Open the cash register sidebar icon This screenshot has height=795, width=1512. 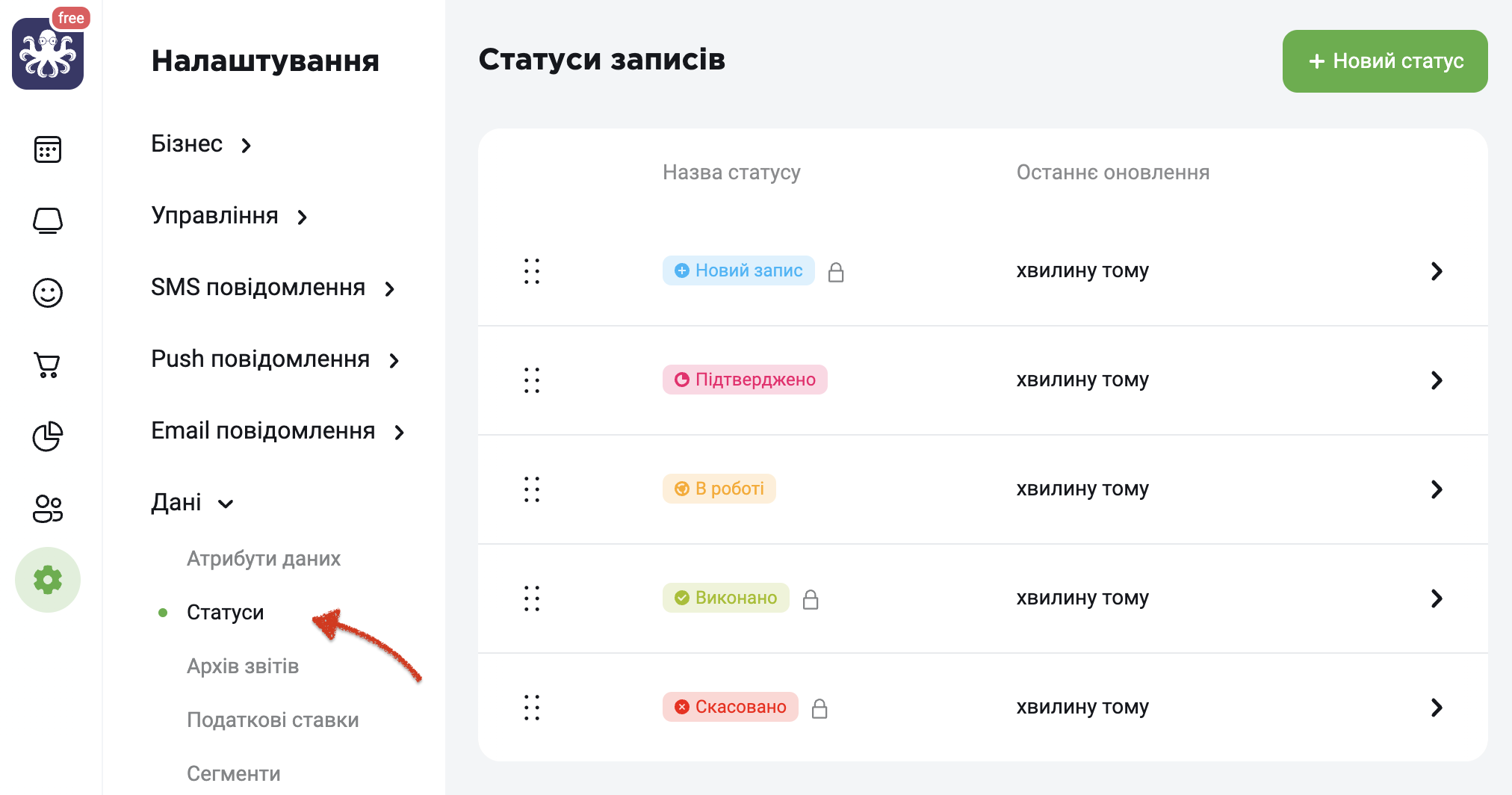point(48,221)
